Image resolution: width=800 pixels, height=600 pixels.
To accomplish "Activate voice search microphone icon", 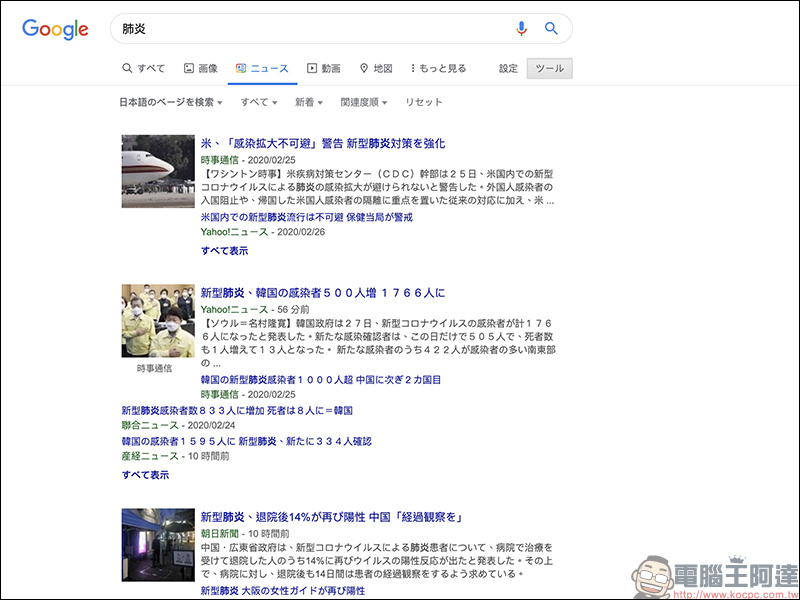I will (x=521, y=29).
